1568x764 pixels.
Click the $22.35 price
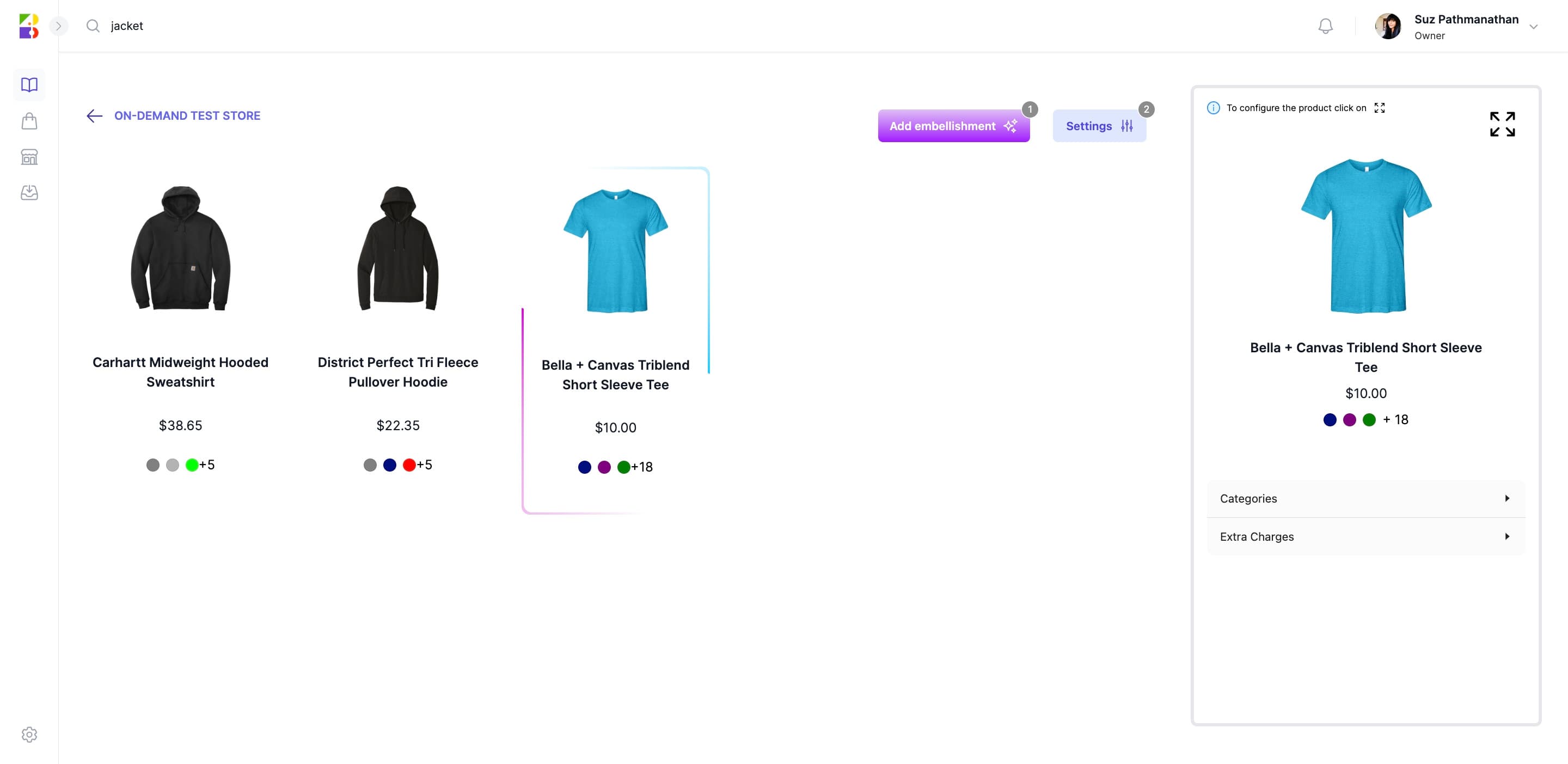(x=398, y=425)
